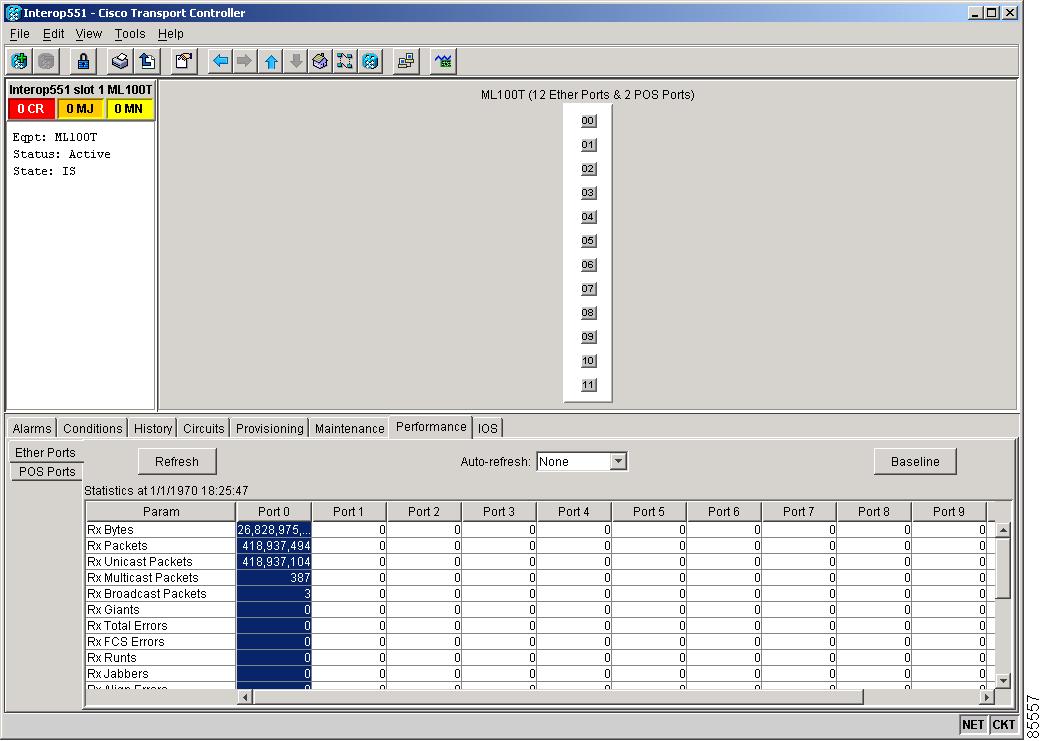Click the NET status indicator

(973, 724)
